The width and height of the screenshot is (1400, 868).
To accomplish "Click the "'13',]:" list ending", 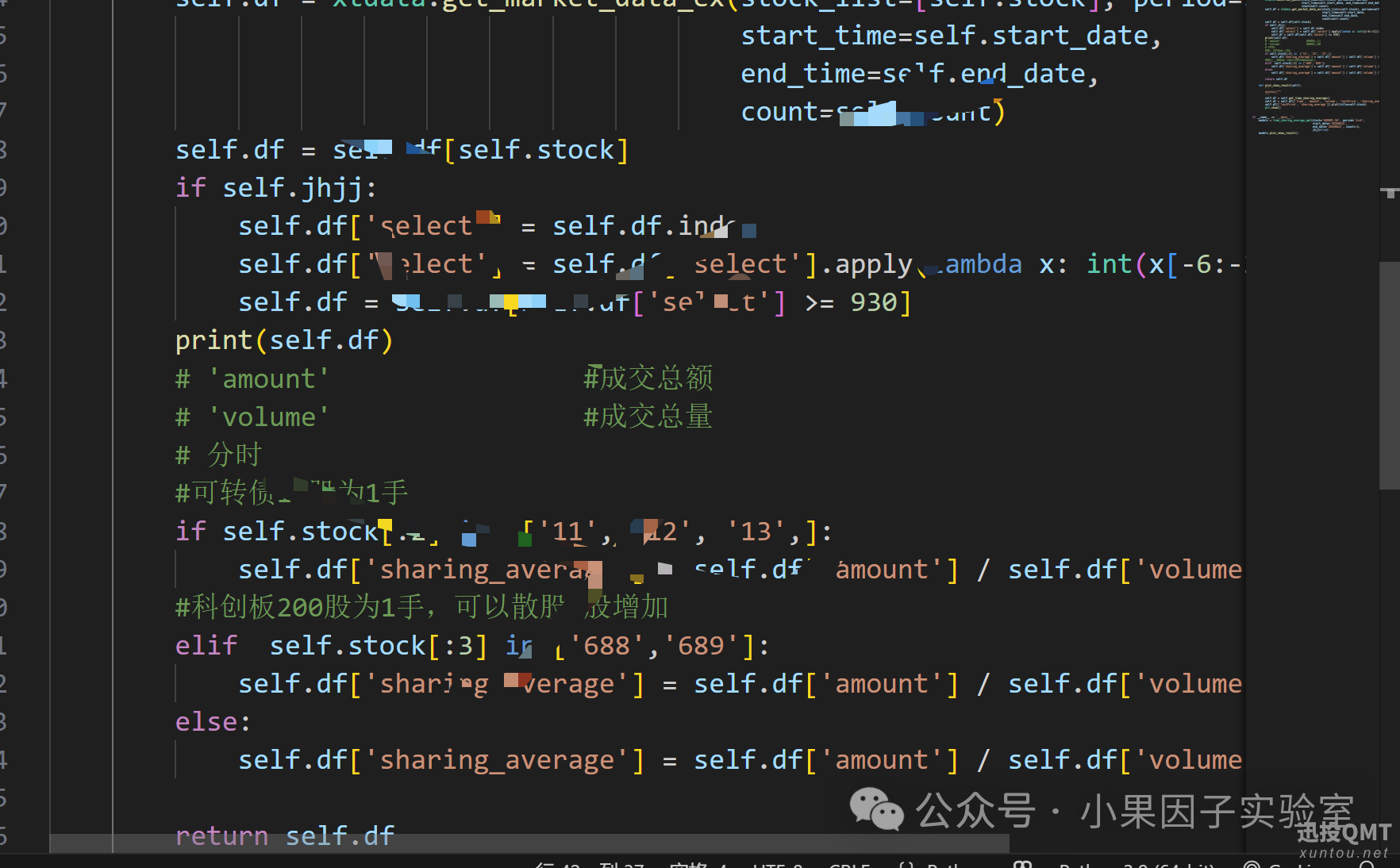I will [779, 531].
